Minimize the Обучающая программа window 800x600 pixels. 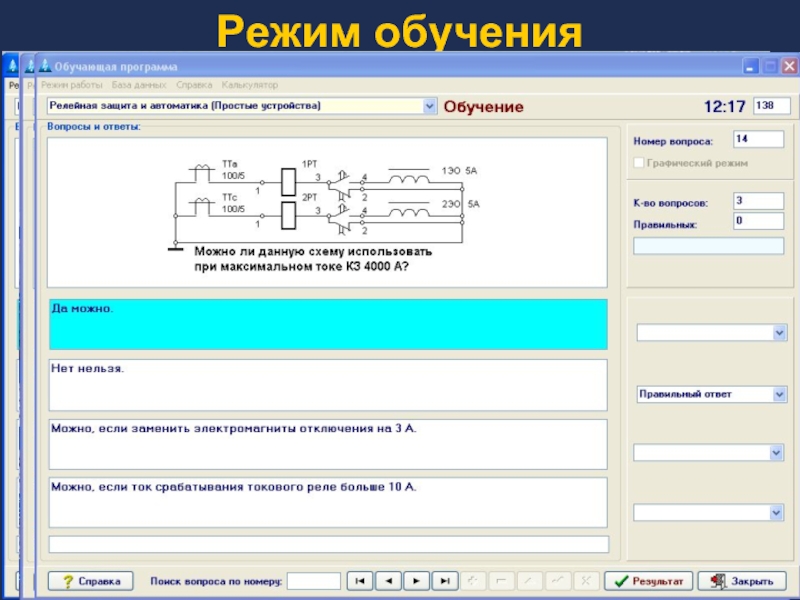(x=750, y=66)
